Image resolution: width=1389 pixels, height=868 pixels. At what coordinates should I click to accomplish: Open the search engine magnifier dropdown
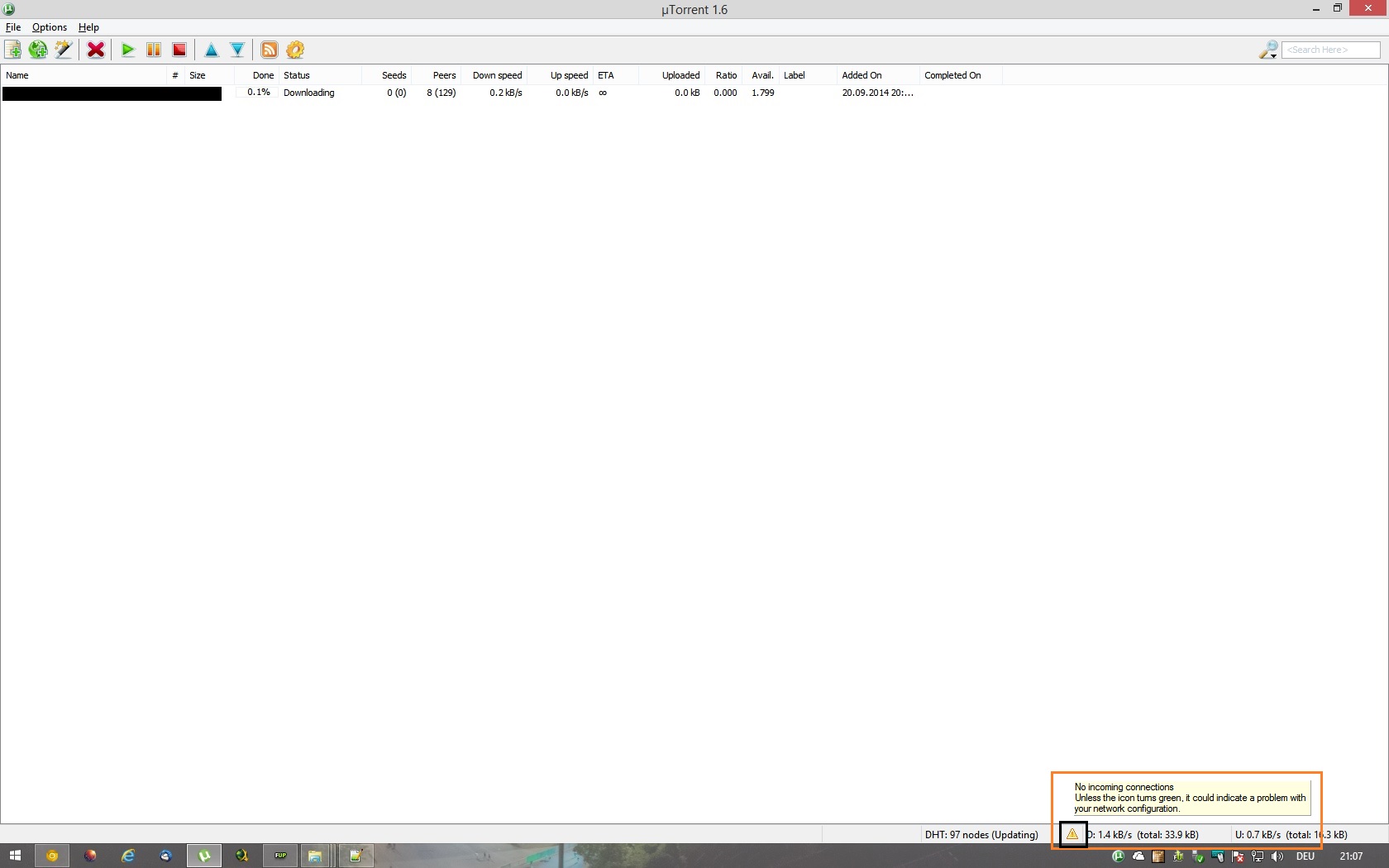[1268, 50]
